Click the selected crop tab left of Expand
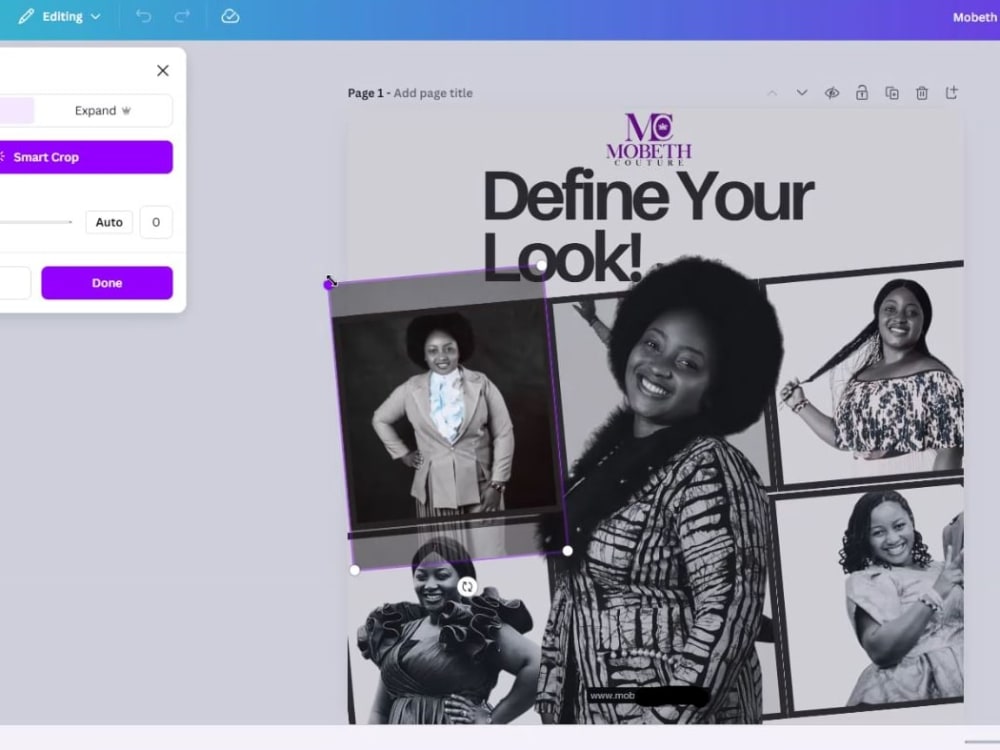 pos(17,110)
